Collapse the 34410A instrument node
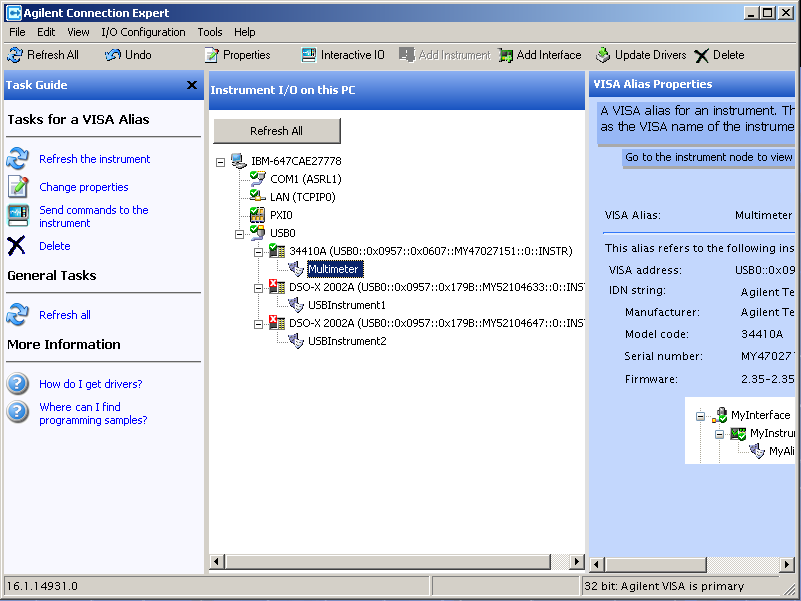The width and height of the screenshot is (801, 601). pyautogui.click(x=258, y=252)
